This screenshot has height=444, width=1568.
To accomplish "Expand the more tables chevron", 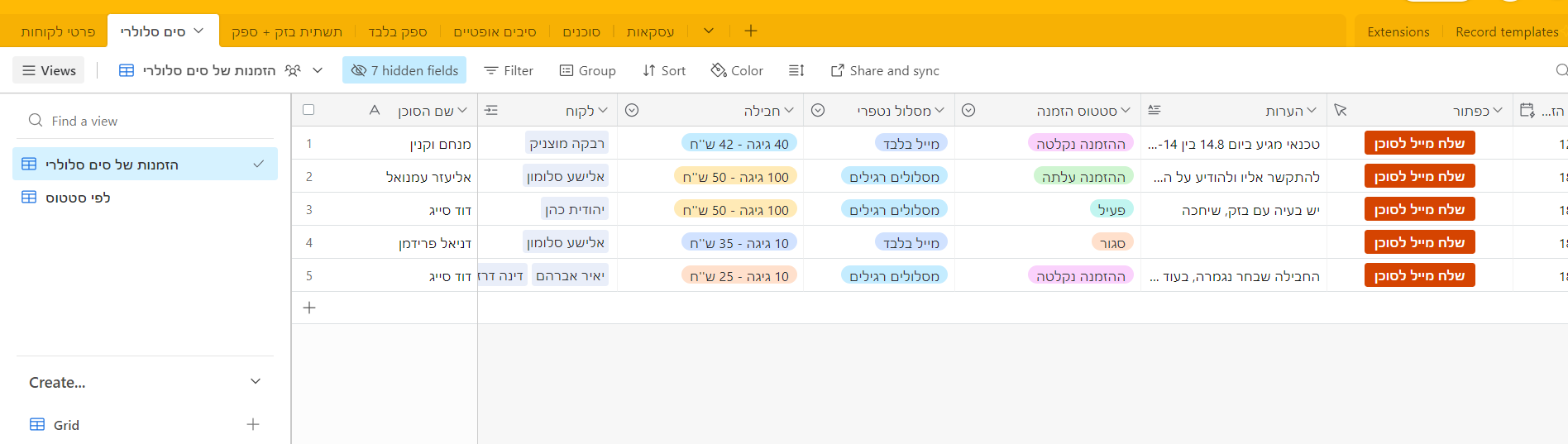I will tap(709, 31).
